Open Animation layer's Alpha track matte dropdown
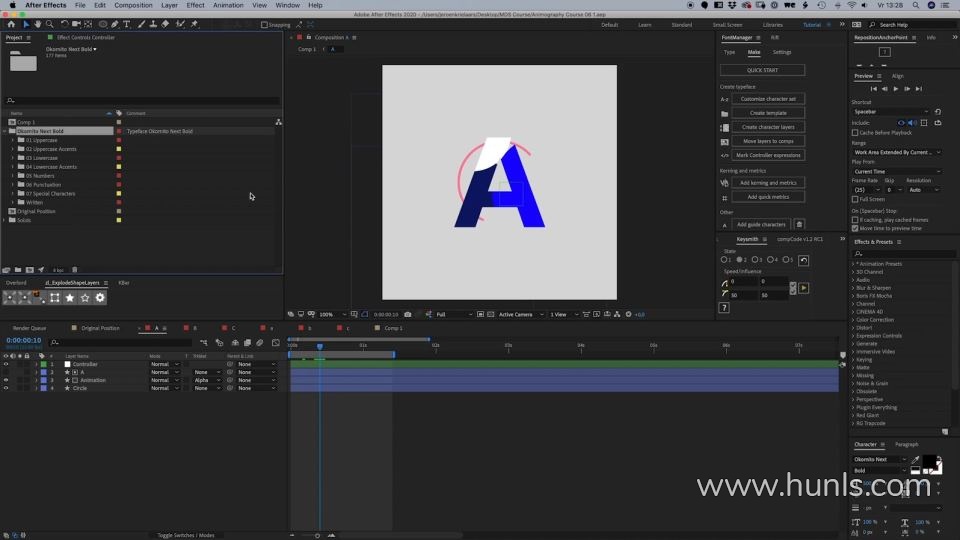 coord(207,380)
